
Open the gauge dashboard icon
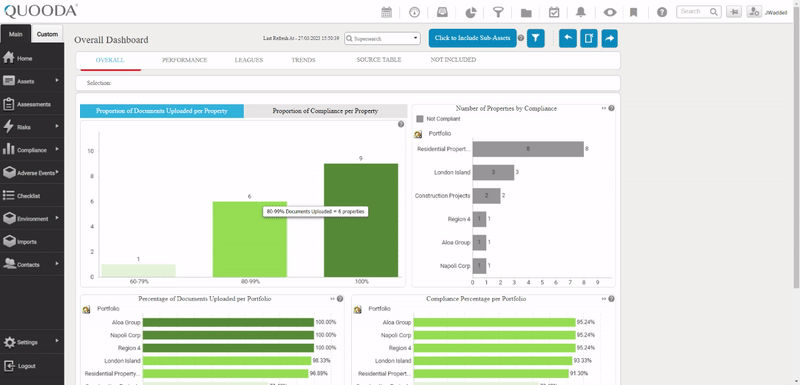(x=414, y=12)
